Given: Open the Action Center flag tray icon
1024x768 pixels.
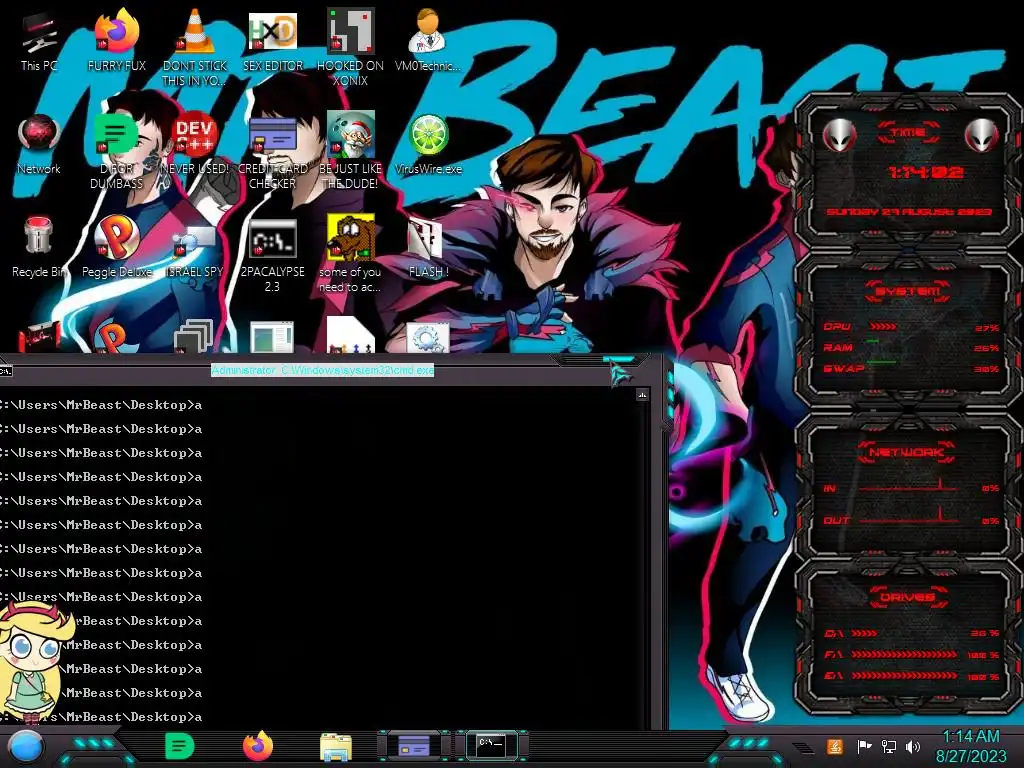Looking at the screenshot, I should click(864, 746).
